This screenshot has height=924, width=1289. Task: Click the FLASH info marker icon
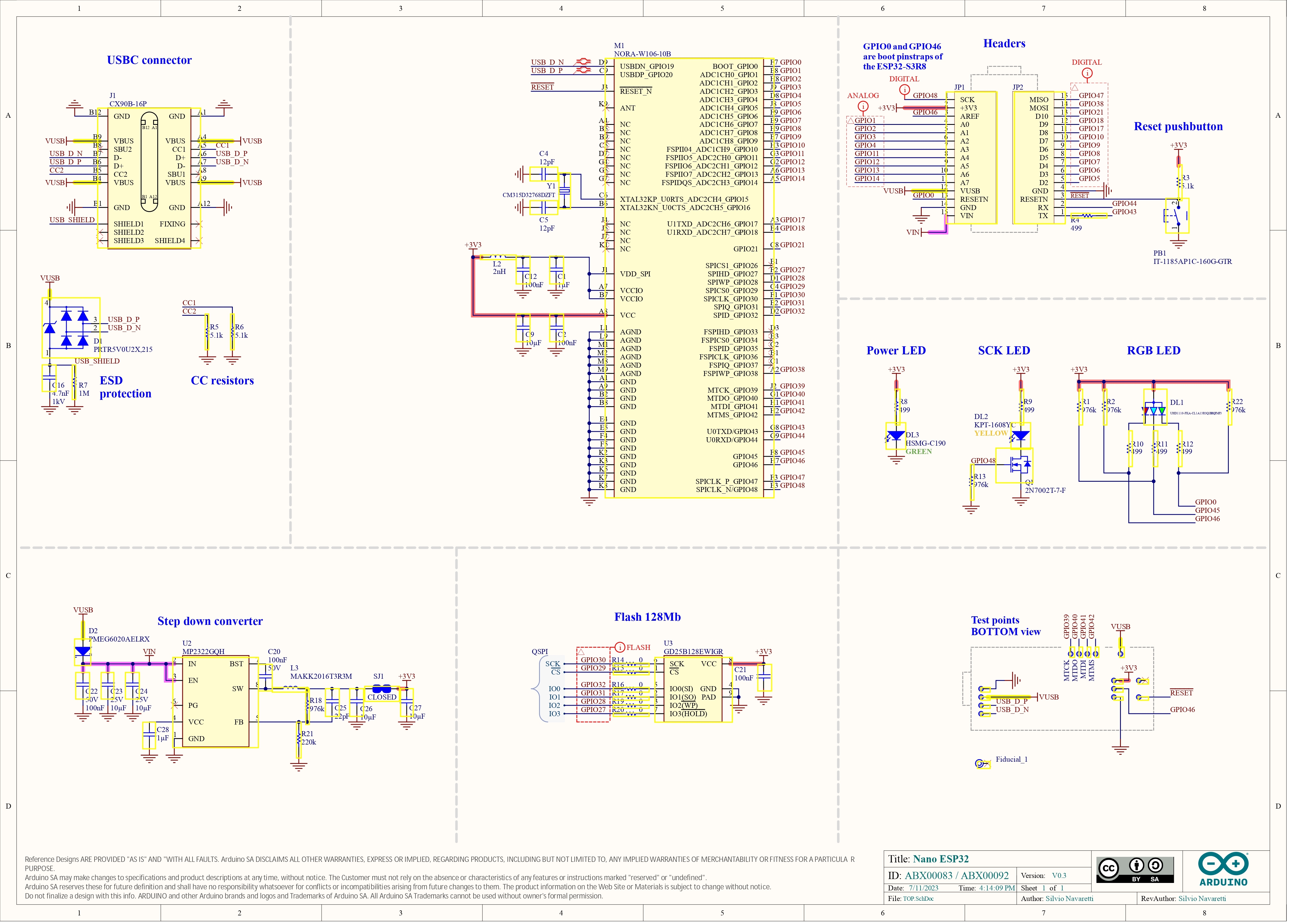pyautogui.click(x=620, y=647)
